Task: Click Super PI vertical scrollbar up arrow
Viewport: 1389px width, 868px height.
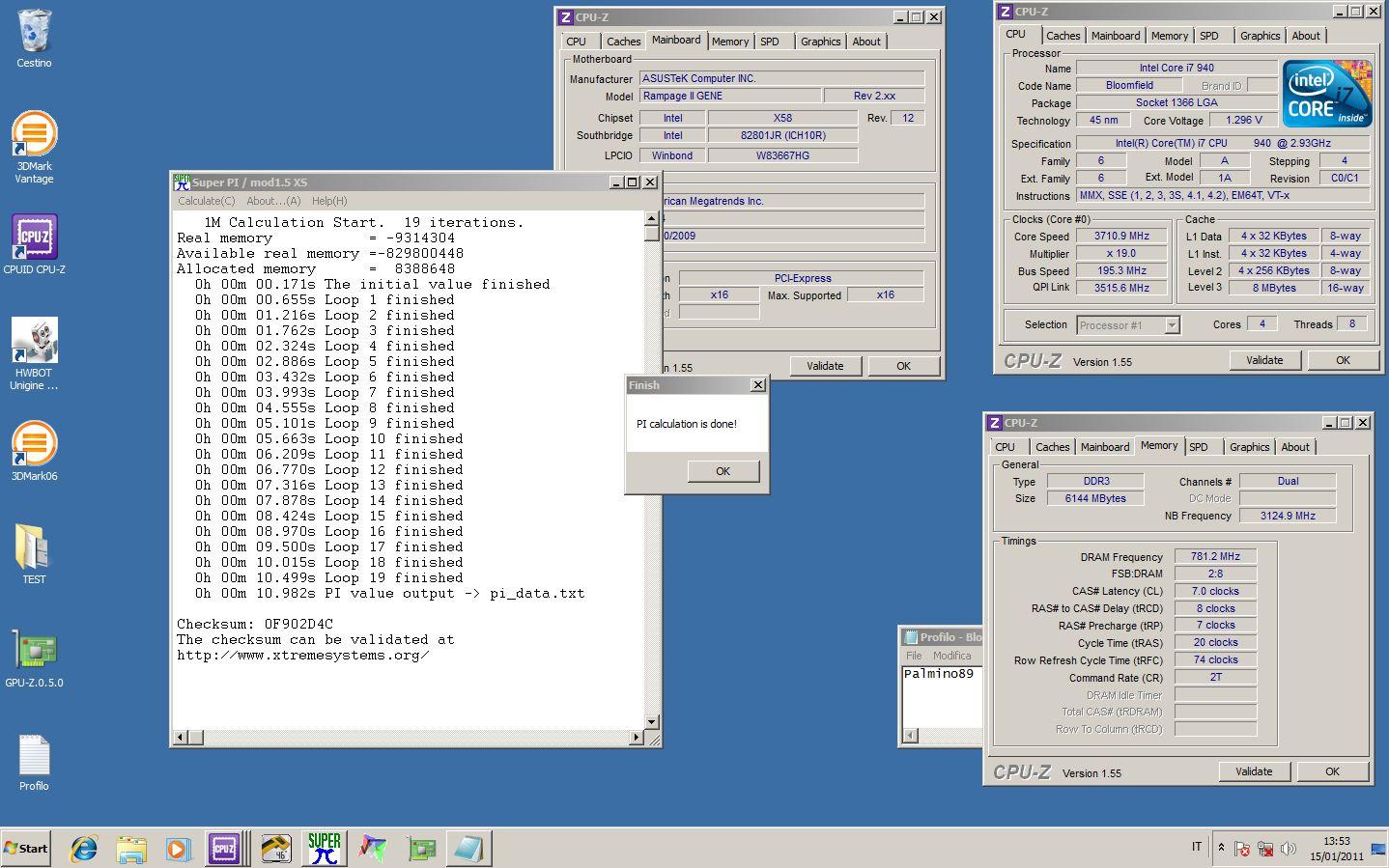Action: click(652, 219)
